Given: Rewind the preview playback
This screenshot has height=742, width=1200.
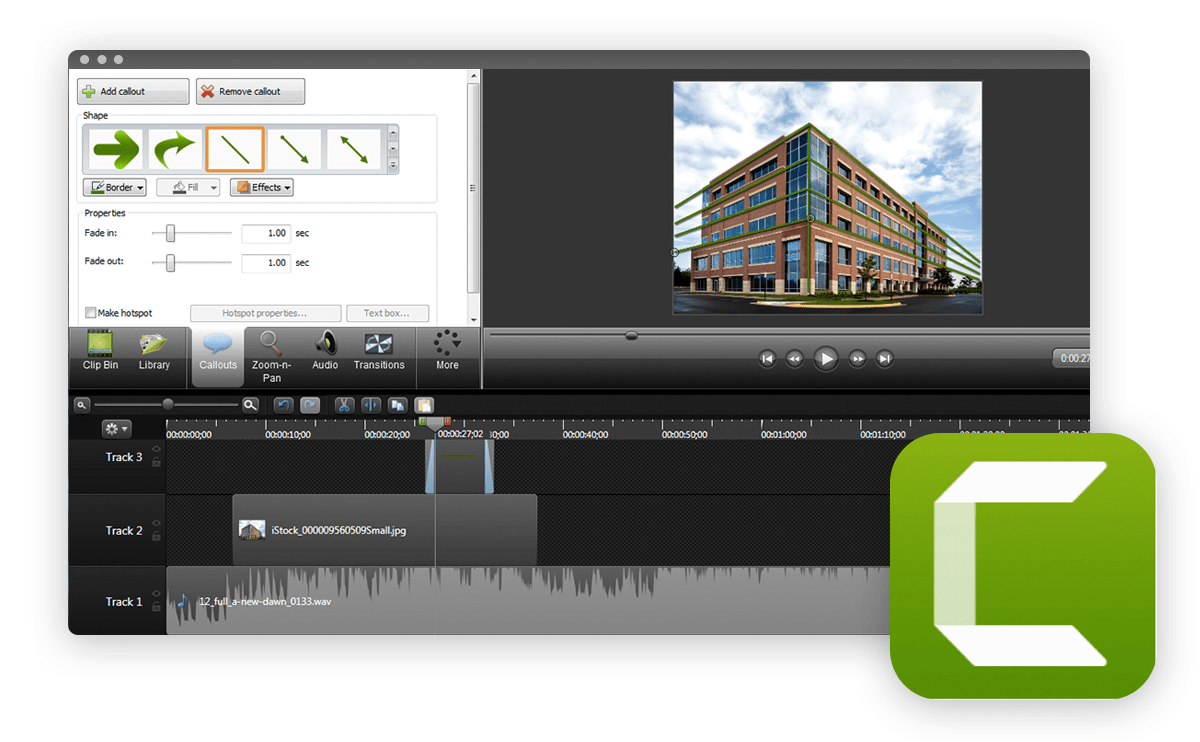Looking at the screenshot, I should pos(794,358).
